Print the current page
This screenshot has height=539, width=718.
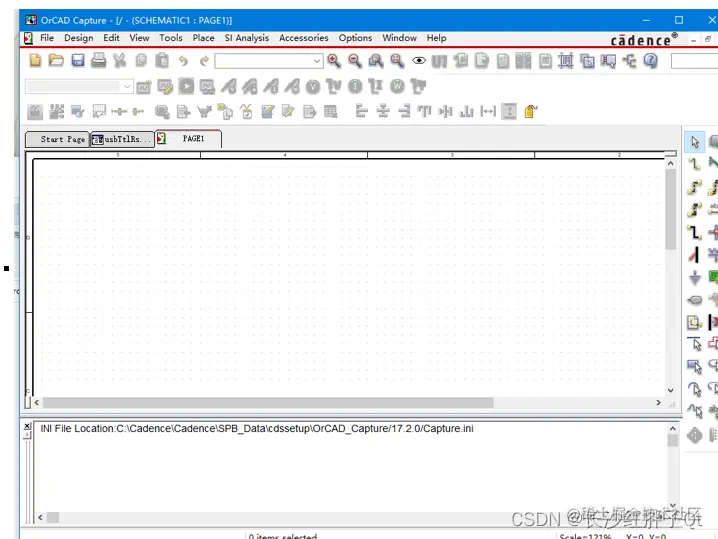(x=98, y=60)
